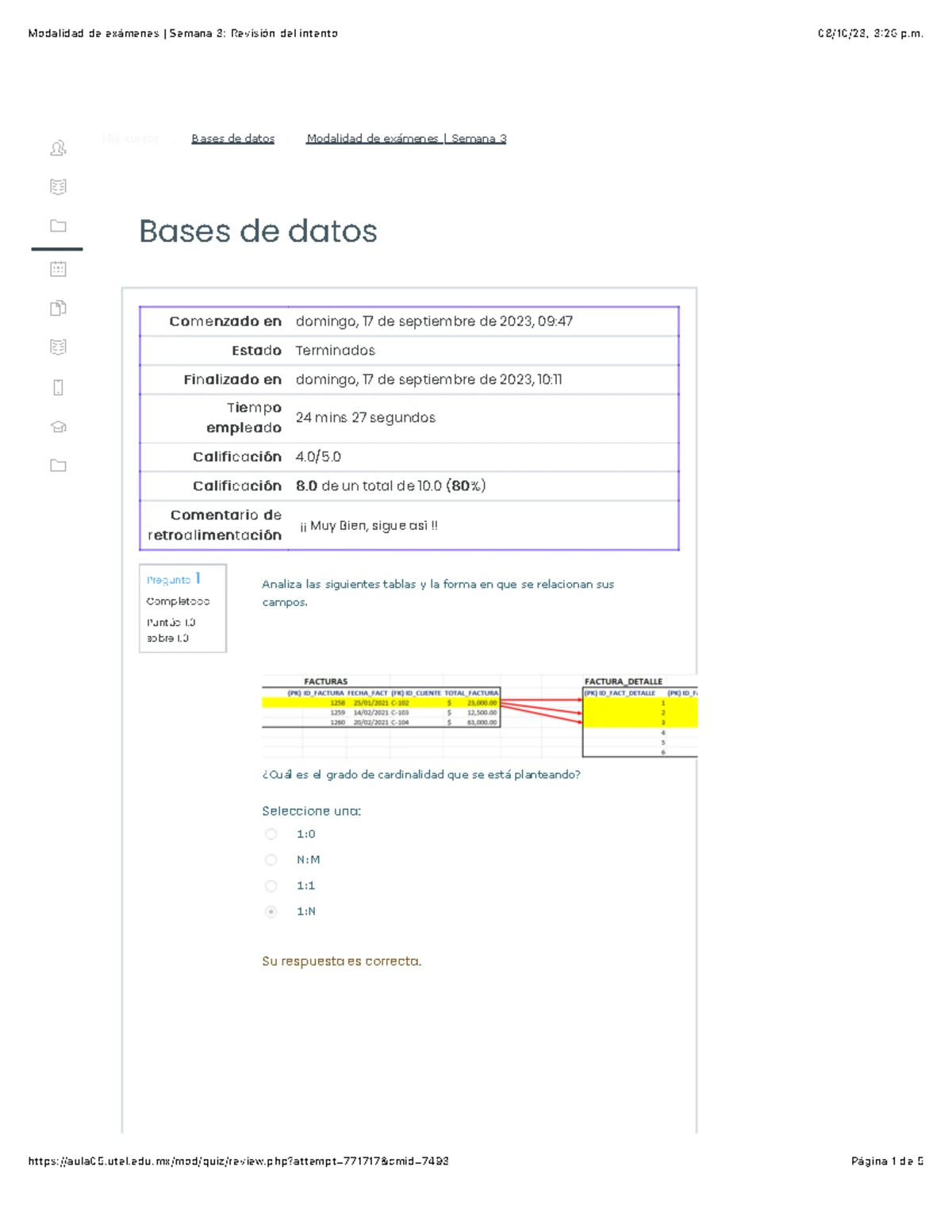
Task: Select the top book icon in the sidebar
Action: click(59, 186)
